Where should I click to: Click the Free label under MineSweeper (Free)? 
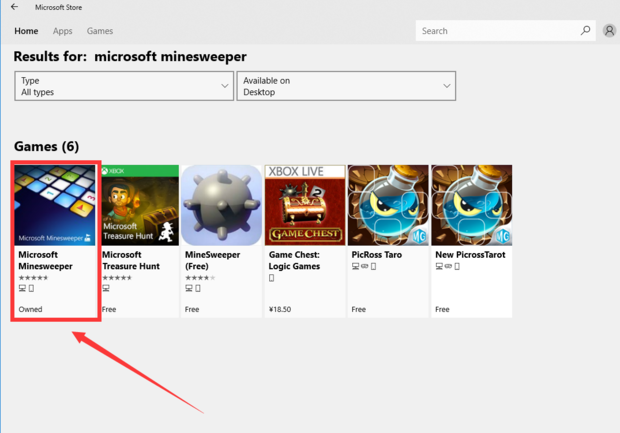pyautogui.click(x=192, y=309)
